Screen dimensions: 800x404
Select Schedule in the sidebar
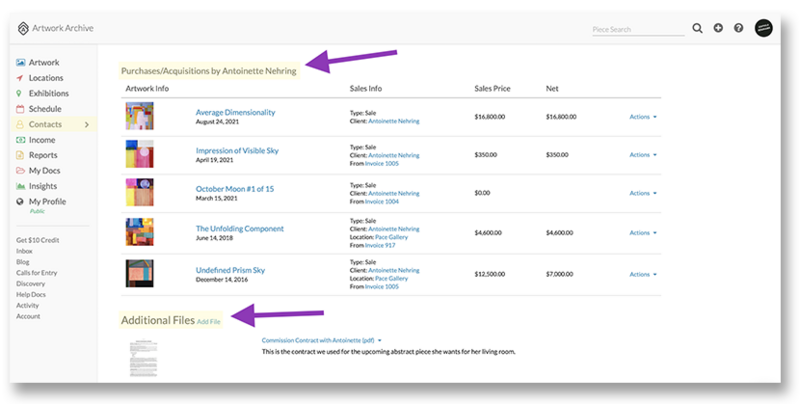click(45, 109)
